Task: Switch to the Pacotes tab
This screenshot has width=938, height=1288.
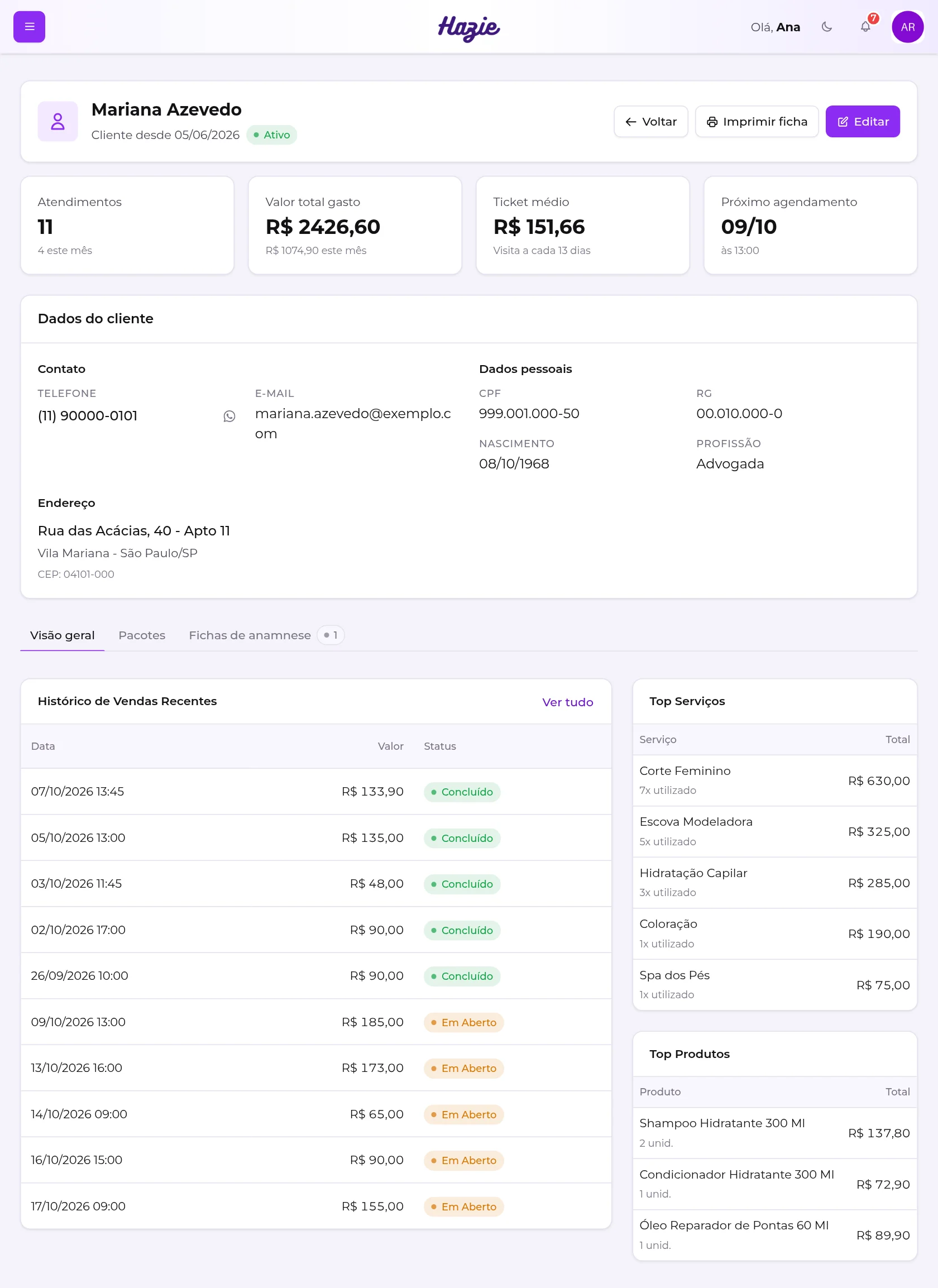Action: tap(142, 635)
